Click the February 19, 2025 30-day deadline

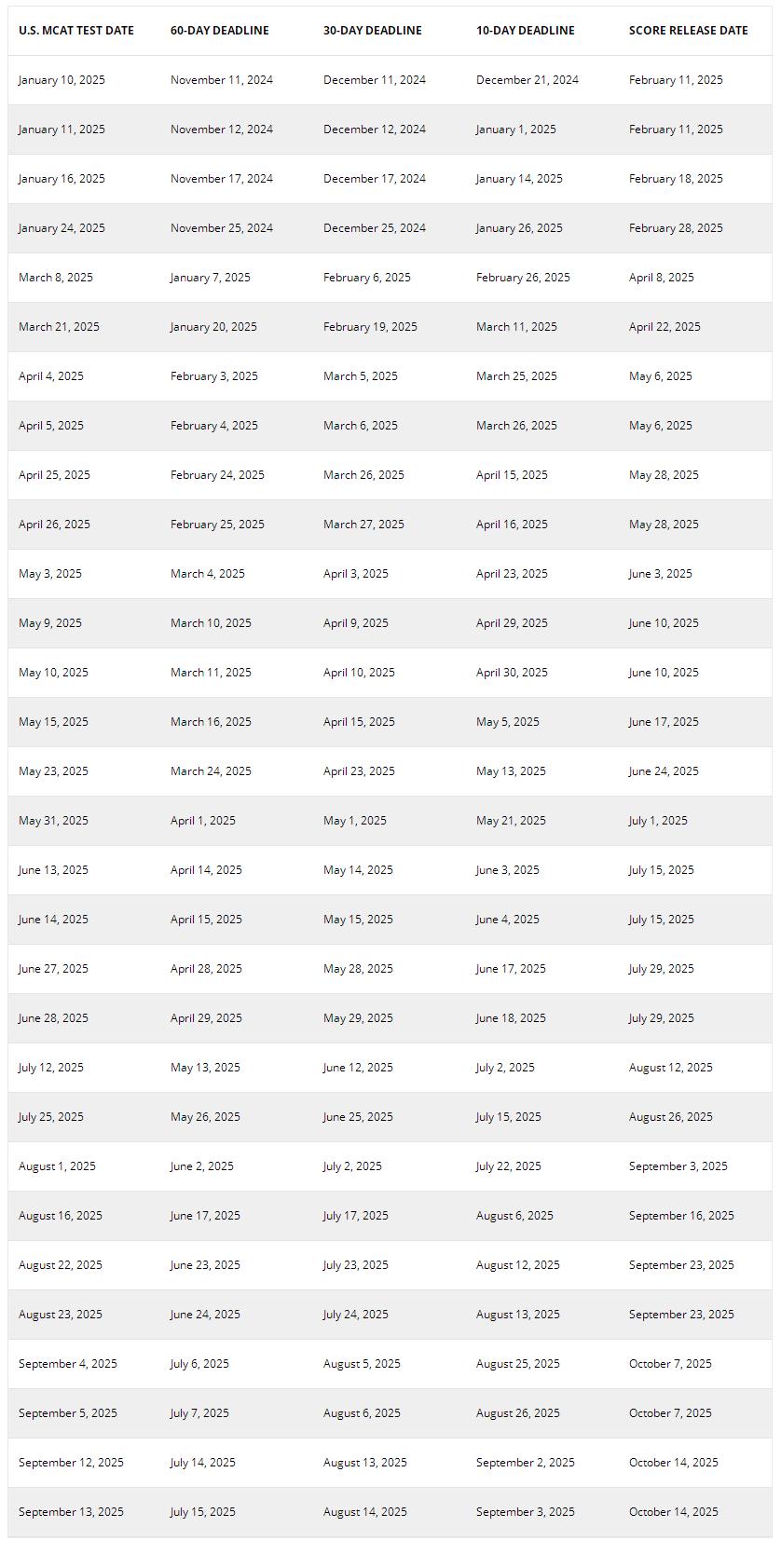click(x=370, y=327)
